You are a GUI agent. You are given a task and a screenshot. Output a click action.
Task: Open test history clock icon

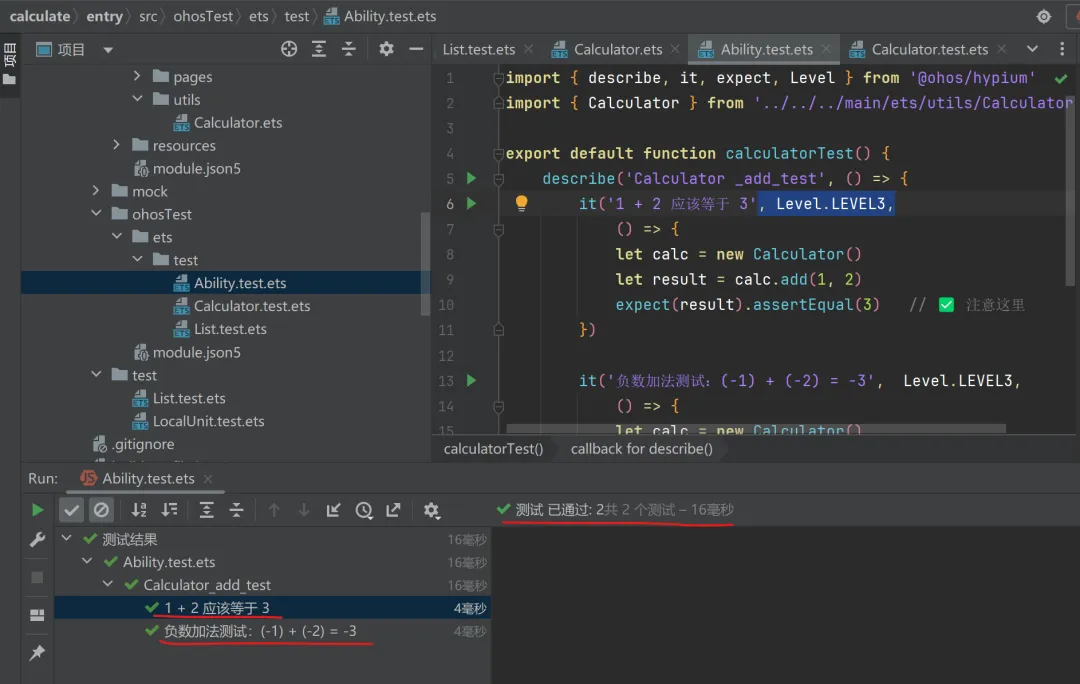(x=364, y=510)
